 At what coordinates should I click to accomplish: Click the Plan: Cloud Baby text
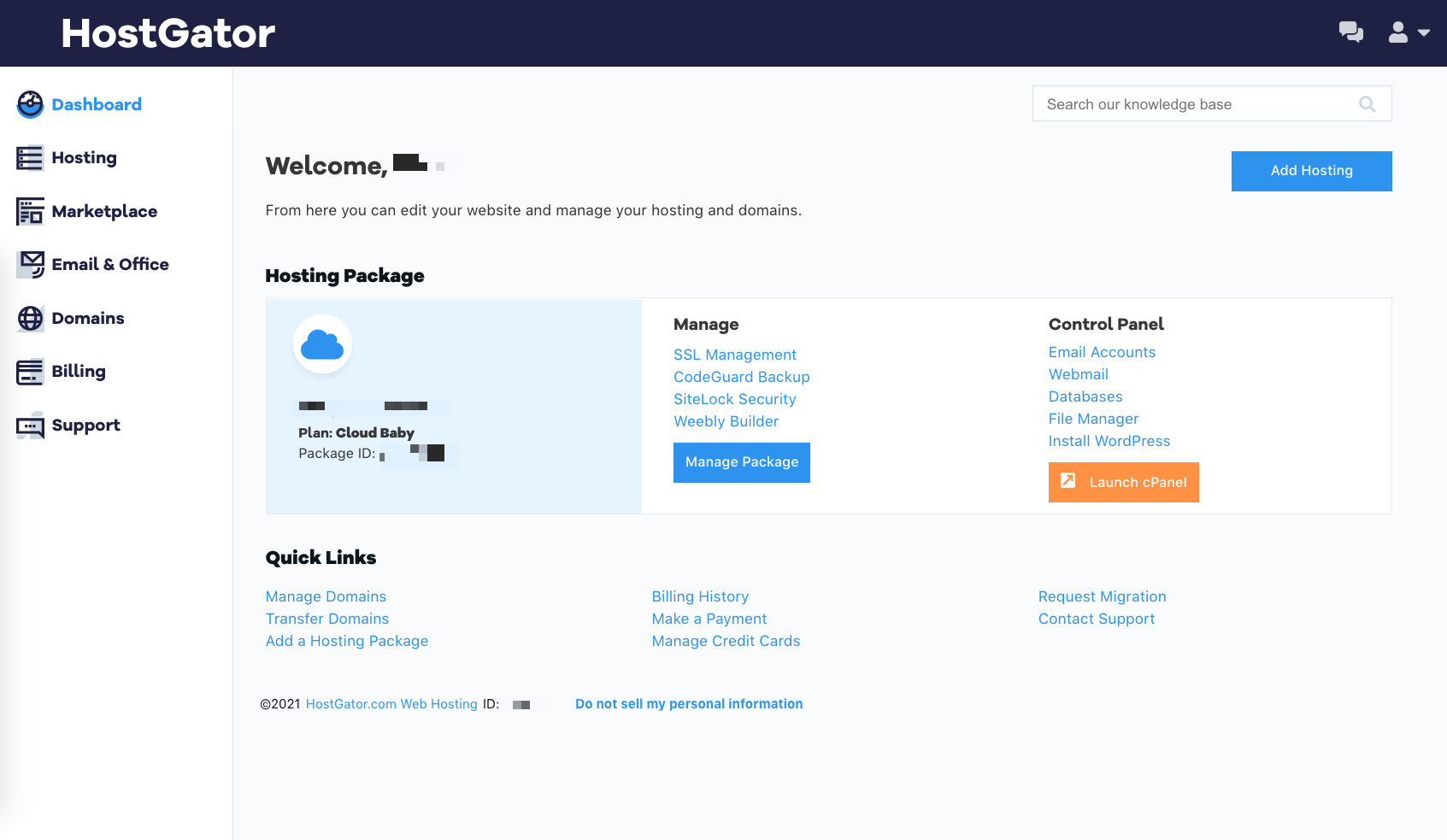click(x=356, y=433)
